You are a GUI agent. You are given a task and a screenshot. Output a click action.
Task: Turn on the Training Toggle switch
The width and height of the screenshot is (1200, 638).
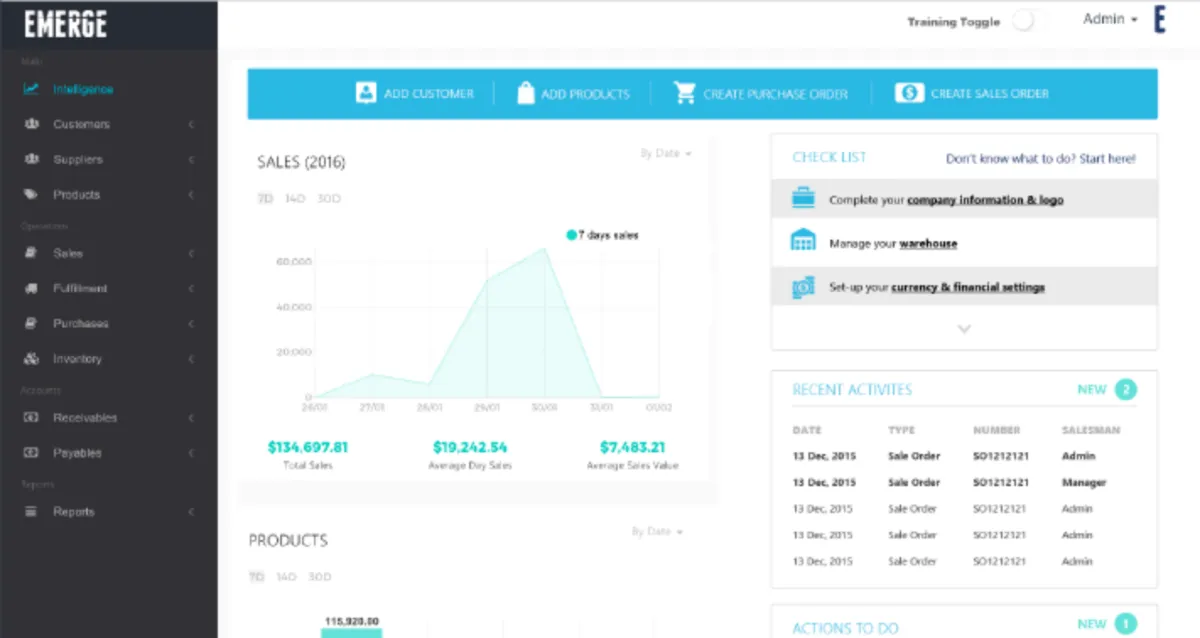click(1029, 21)
